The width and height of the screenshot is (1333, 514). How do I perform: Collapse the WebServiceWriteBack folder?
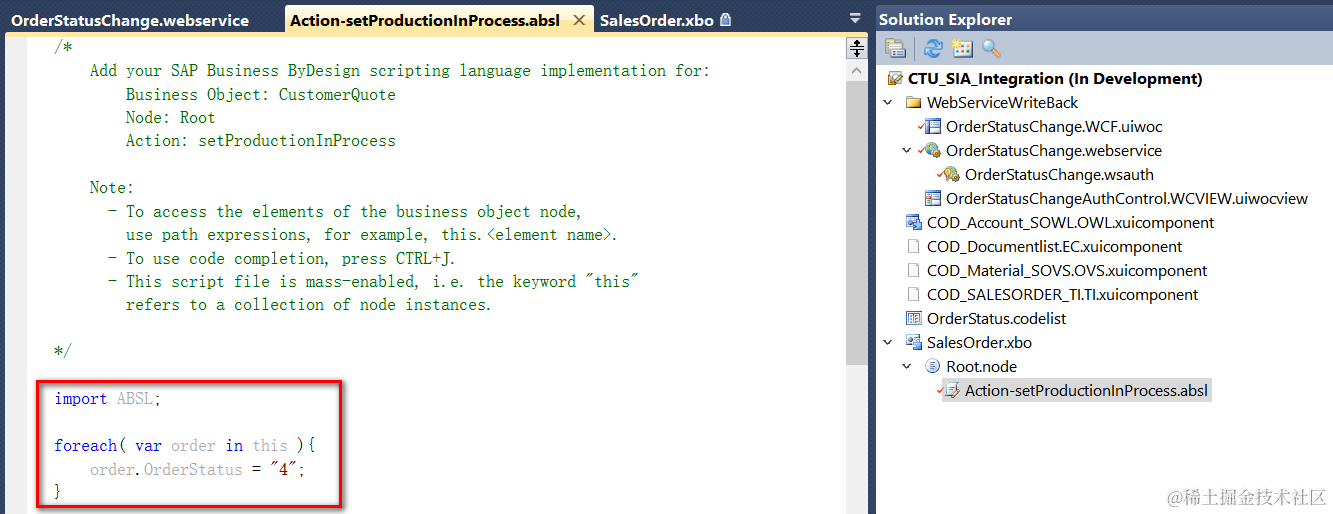click(x=888, y=102)
